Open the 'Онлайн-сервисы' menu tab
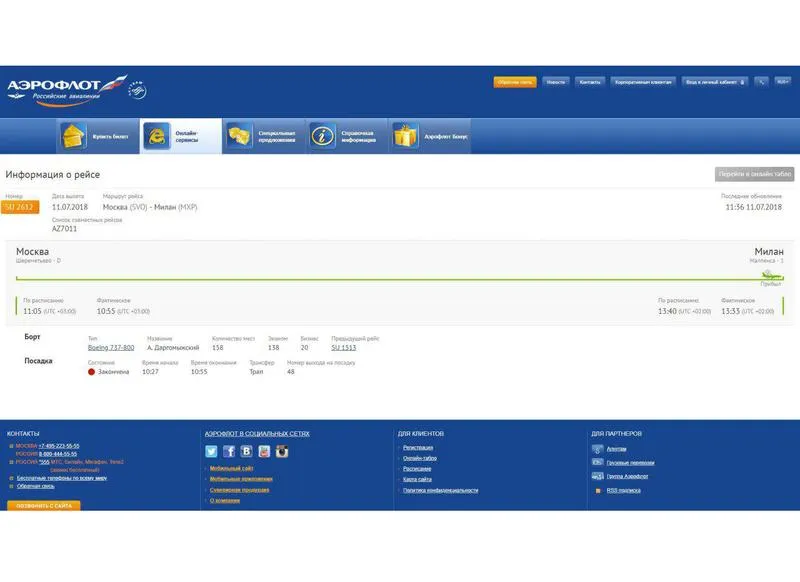The image size is (800, 582). [181, 136]
